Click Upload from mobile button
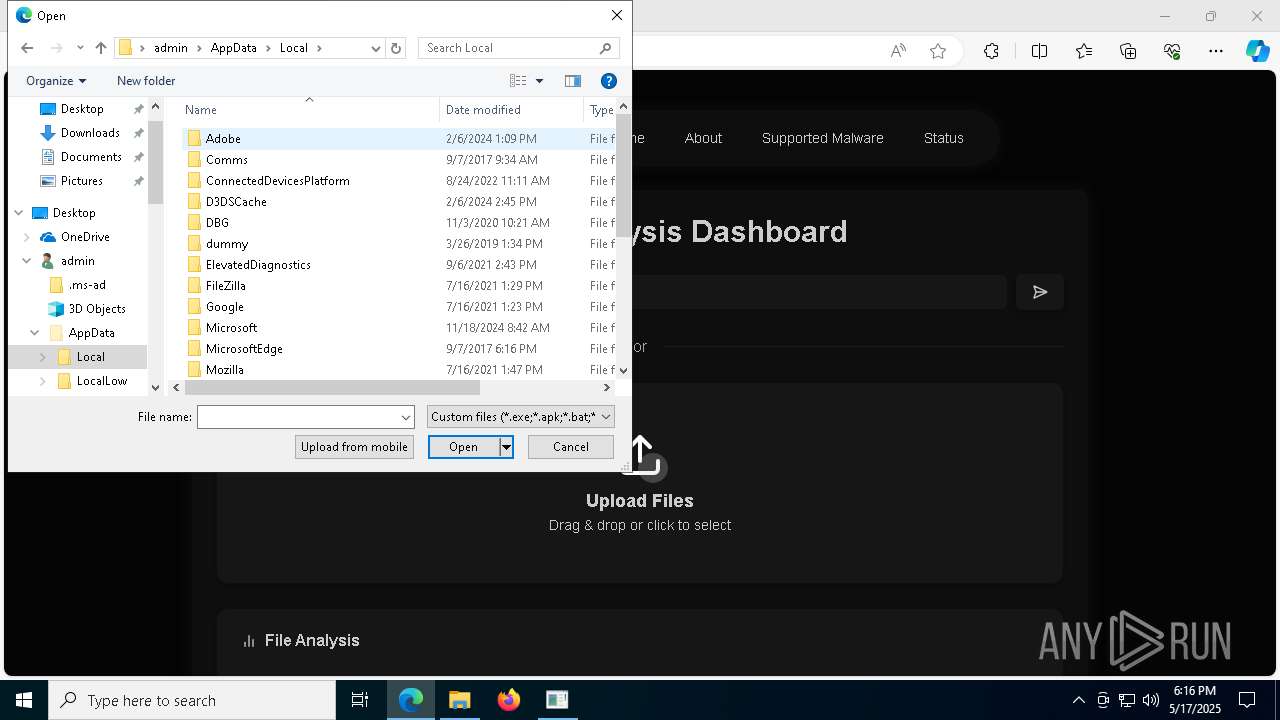 (x=354, y=447)
